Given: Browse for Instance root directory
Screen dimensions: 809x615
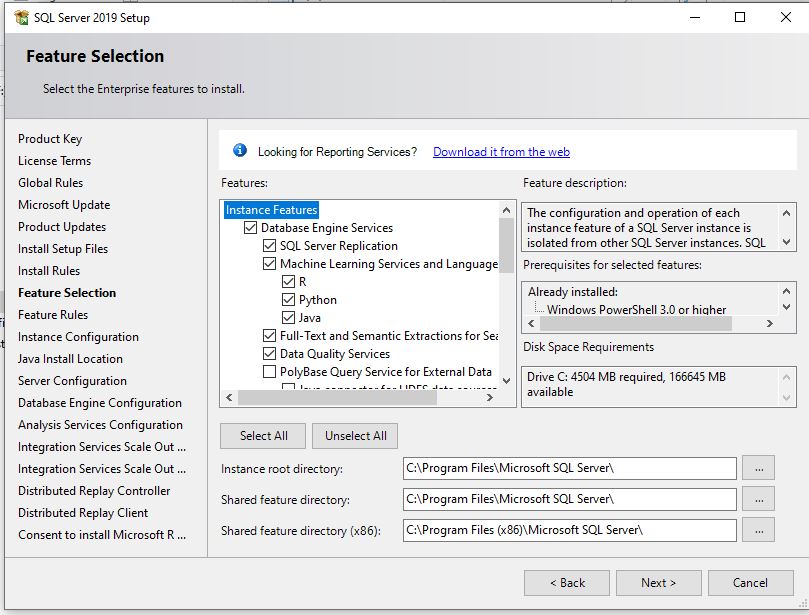Looking at the screenshot, I should tap(760, 468).
